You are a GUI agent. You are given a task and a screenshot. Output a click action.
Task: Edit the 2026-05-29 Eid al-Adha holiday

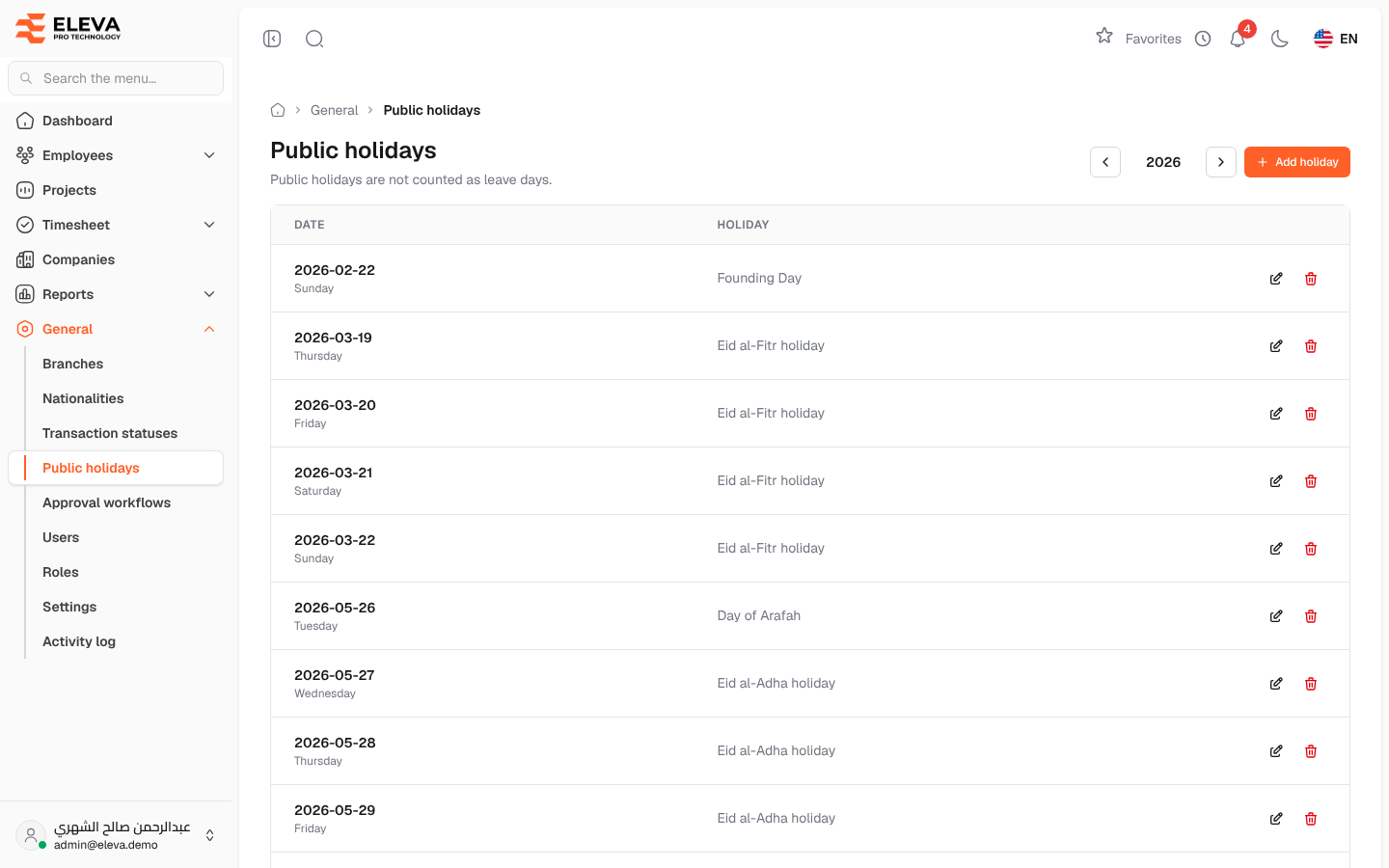click(x=1276, y=819)
